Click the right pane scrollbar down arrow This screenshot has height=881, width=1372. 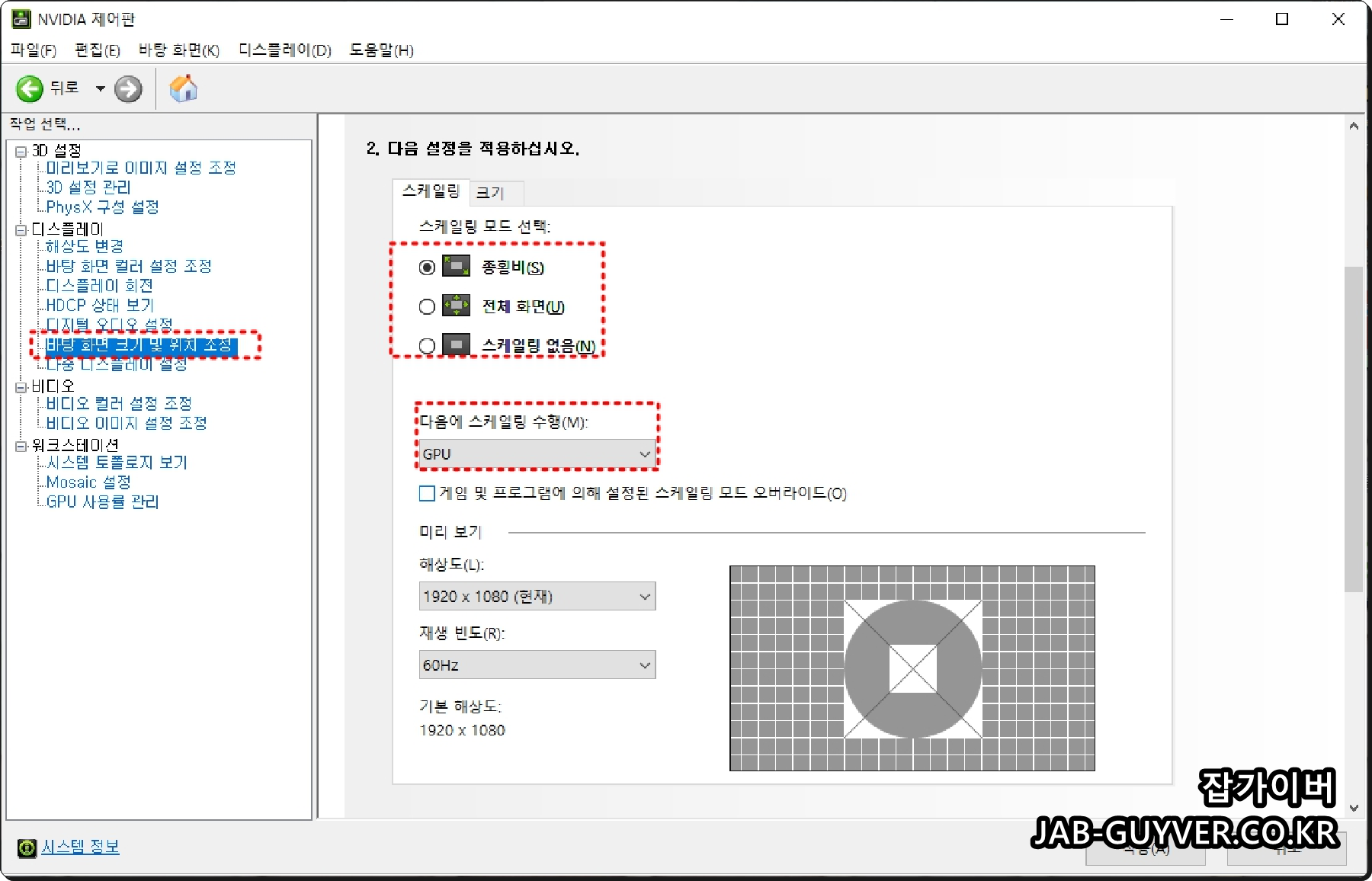[1354, 809]
